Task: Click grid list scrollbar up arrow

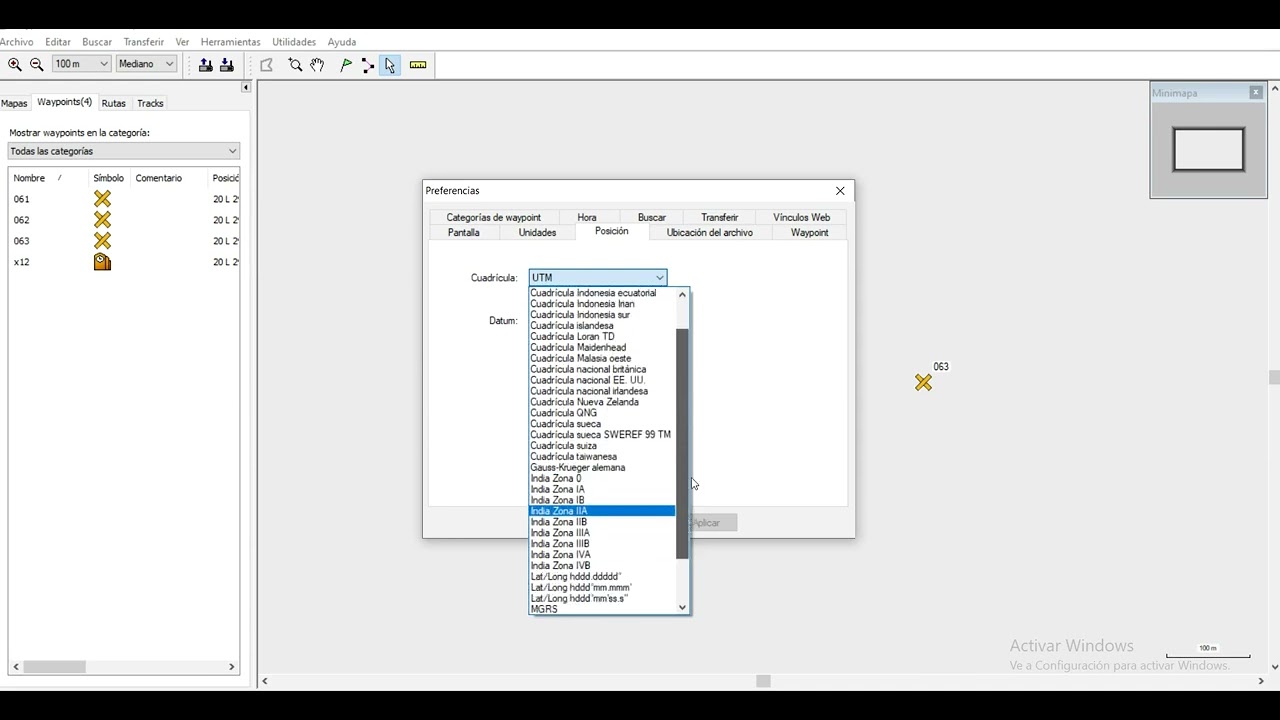Action: coord(683,295)
